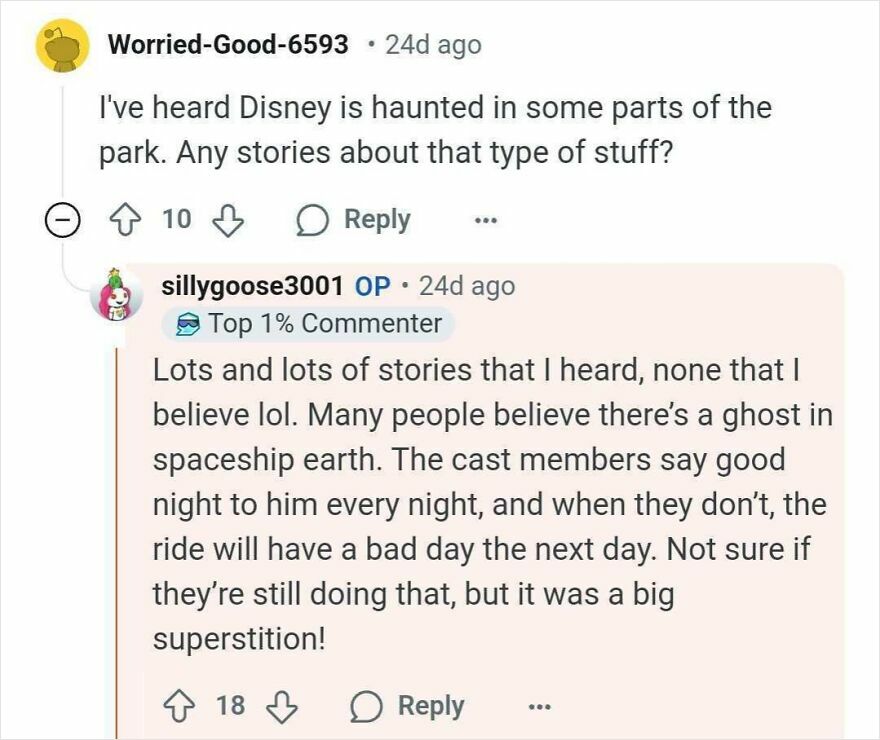Downvote sillygoose3001's reply

[x=284, y=705]
